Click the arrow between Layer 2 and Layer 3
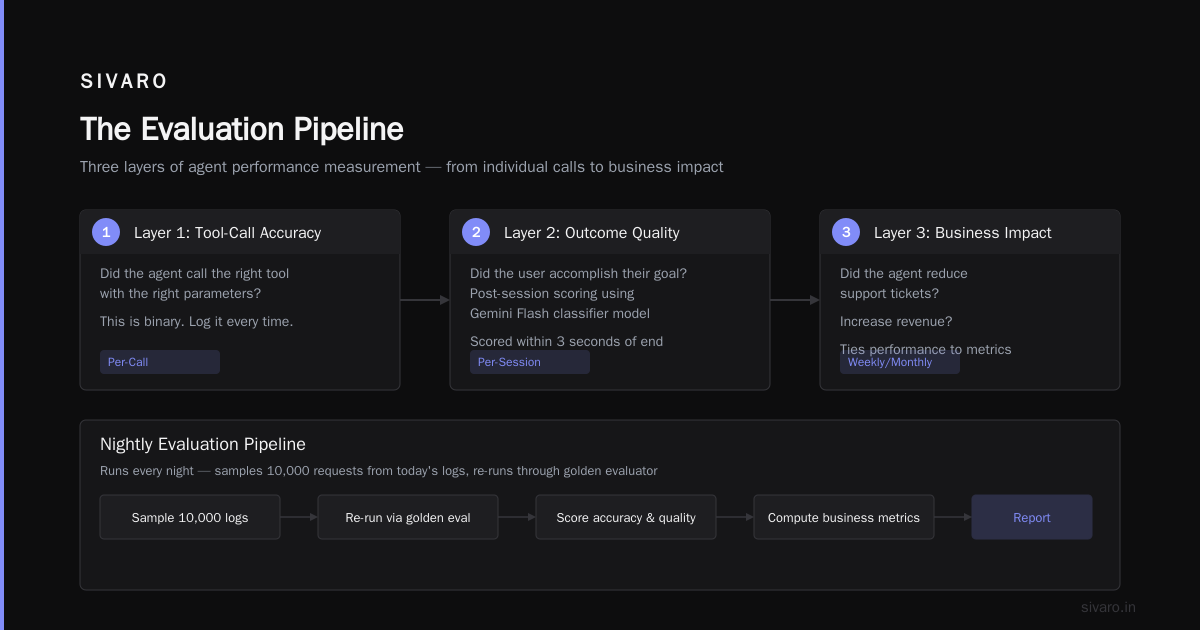This screenshot has height=630, width=1200. 795,300
